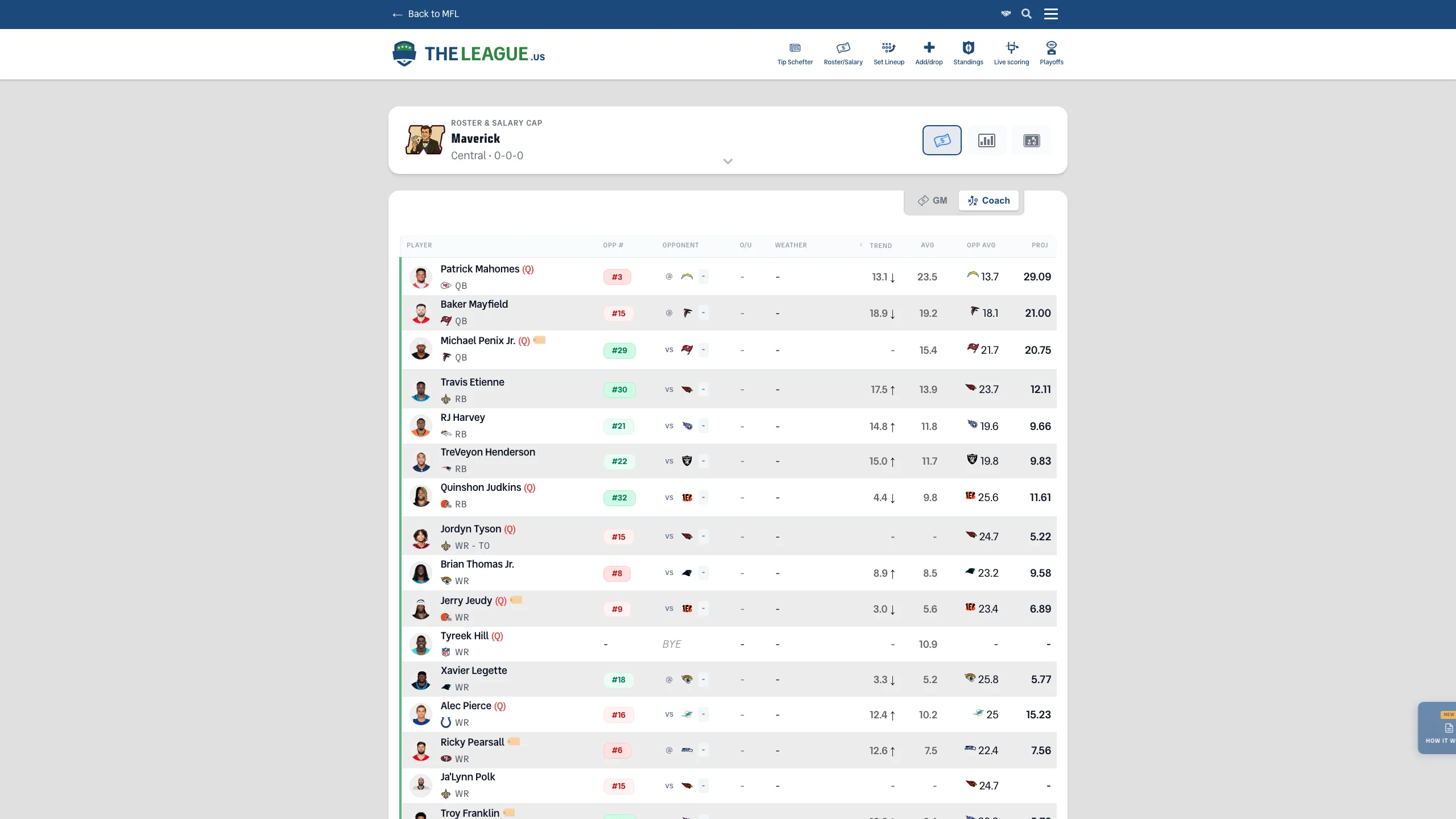Screen dimensions: 1456x819
Task: Click the tag icon beside Ricky Pearsall
Action: pyautogui.click(x=514, y=741)
